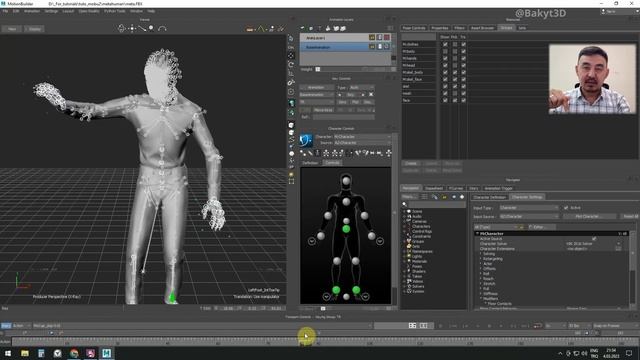Open File Explorer from the taskbar
This screenshot has height=360, width=640.
[x=25, y=353]
